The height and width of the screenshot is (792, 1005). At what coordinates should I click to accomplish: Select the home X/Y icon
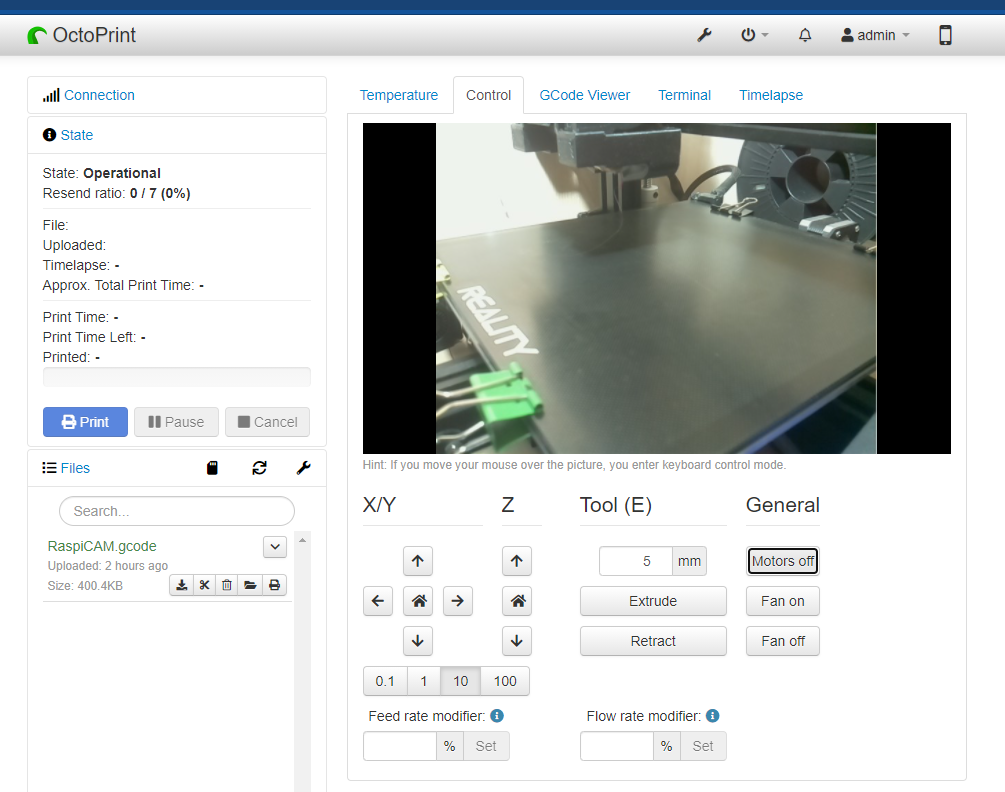click(x=417, y=600)
